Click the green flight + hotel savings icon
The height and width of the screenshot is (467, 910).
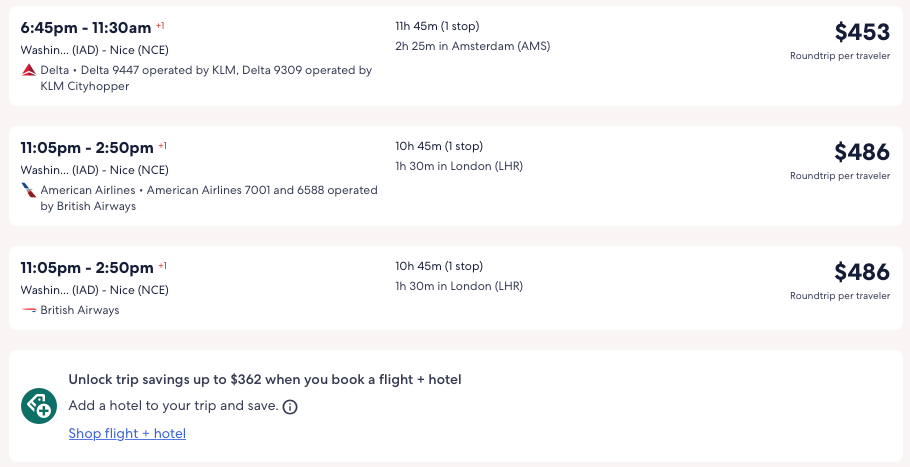pyautogui.click(x=39, y=406)
